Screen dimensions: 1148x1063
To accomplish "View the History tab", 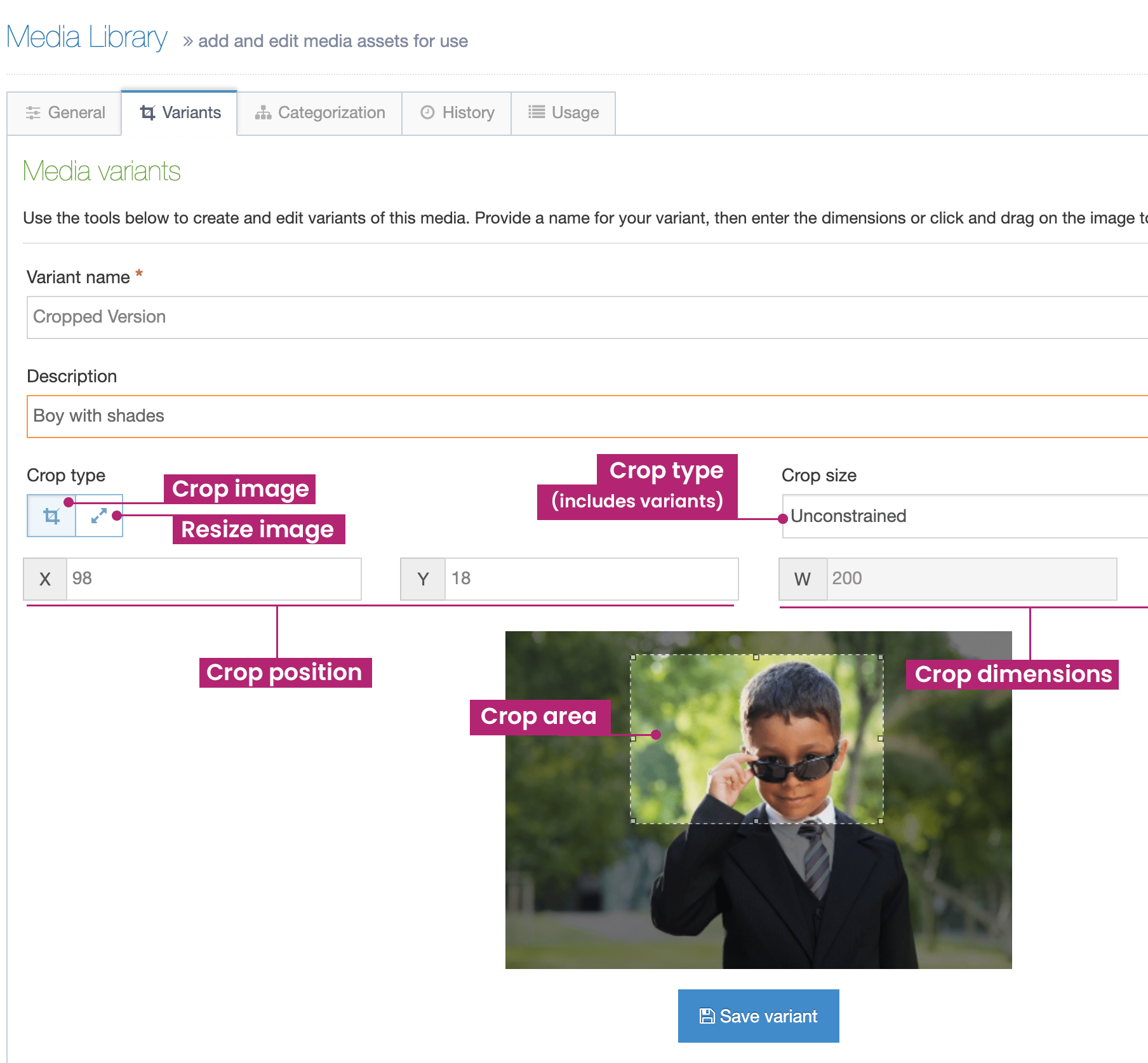I will (457, 113).
